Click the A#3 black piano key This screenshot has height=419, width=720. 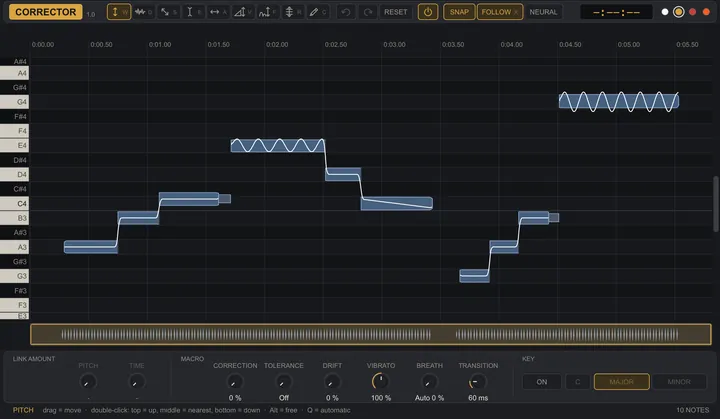14,232
